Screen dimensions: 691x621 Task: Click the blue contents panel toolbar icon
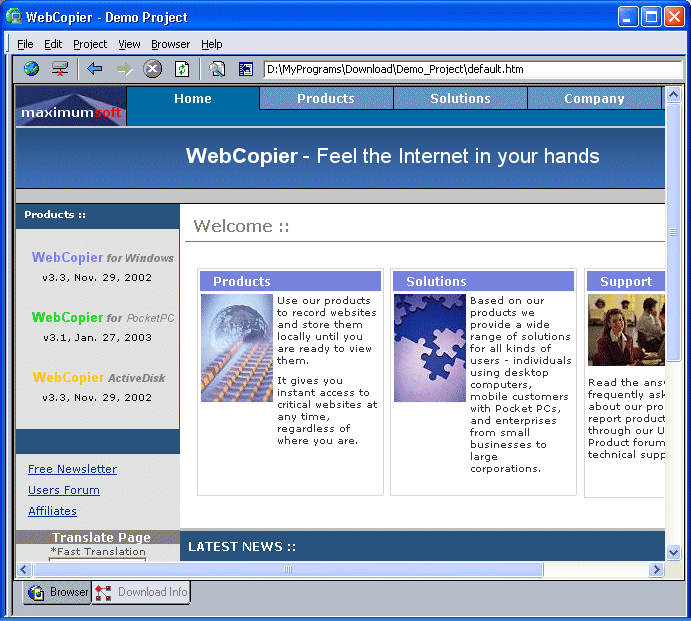pyautogui.click(x=245, y=69)
